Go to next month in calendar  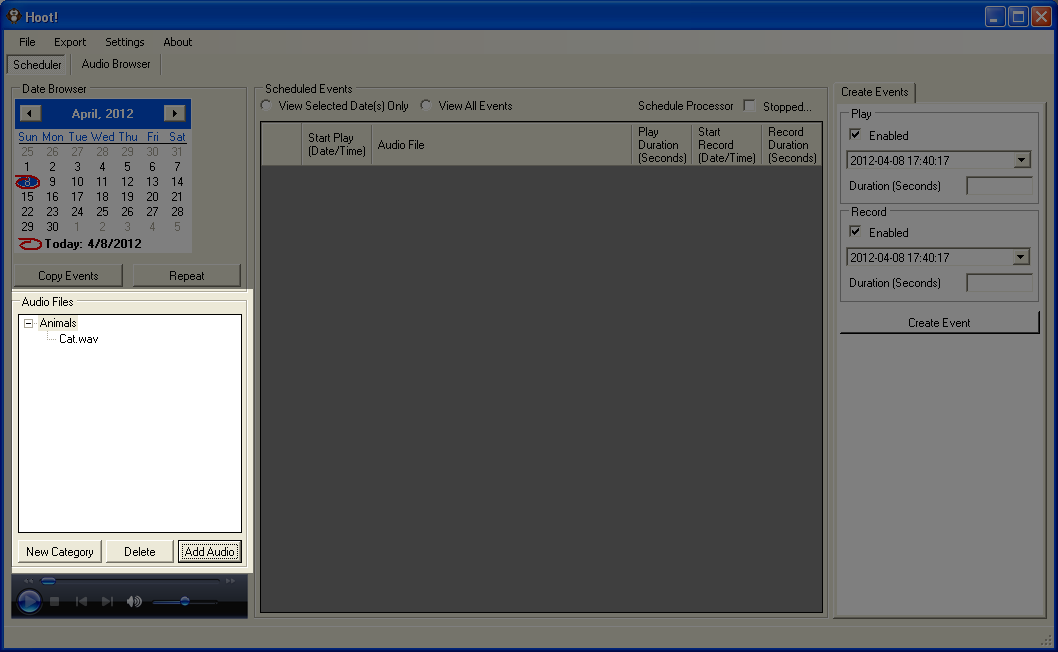coord(174,113)
